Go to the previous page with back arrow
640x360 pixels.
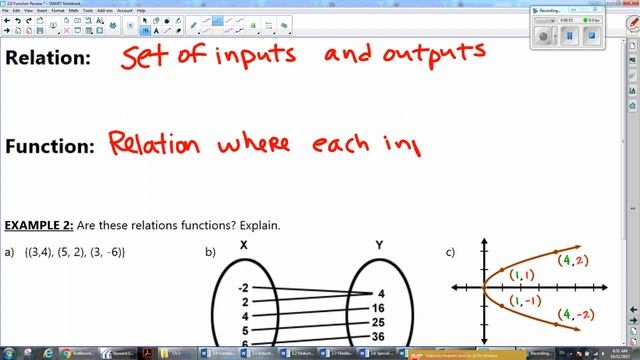coord(7,21)
